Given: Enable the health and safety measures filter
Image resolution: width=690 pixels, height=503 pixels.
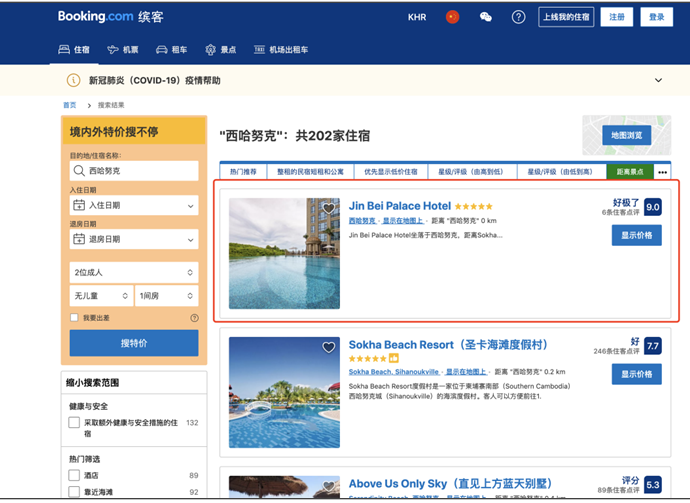Looking at the screenshot, I should pos(75,423).
